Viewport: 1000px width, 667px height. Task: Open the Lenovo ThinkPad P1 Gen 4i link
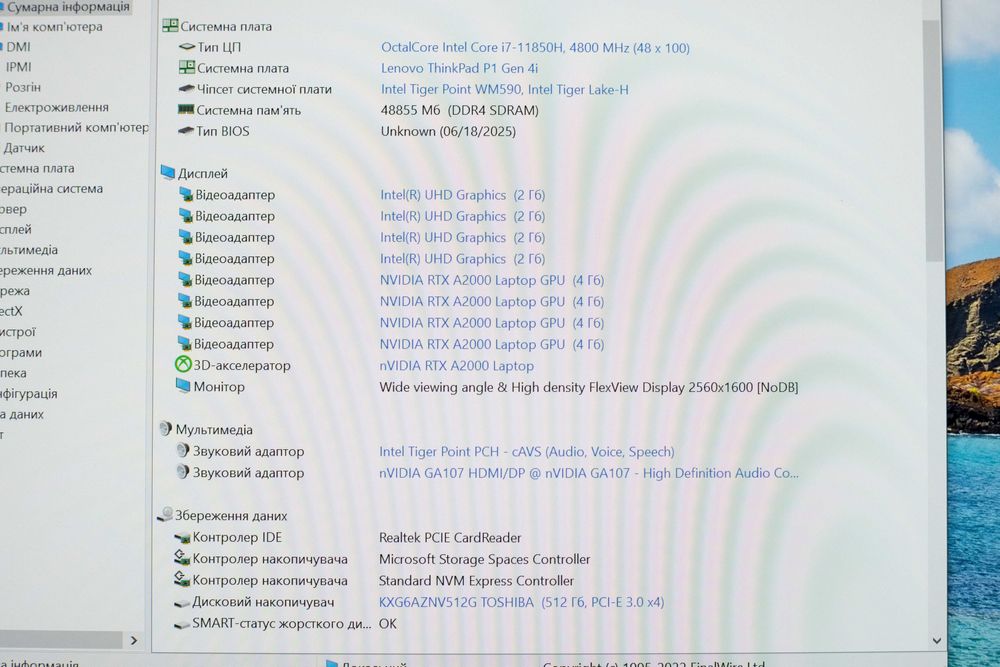click(x=459, y=68)
